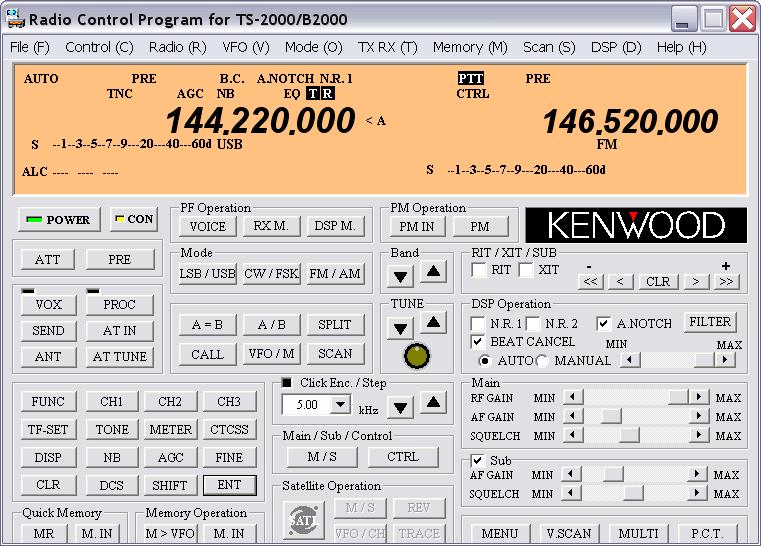Open the VFO (V) menu
The height and width of the screenshot is (546, 761).
[246, 47]
